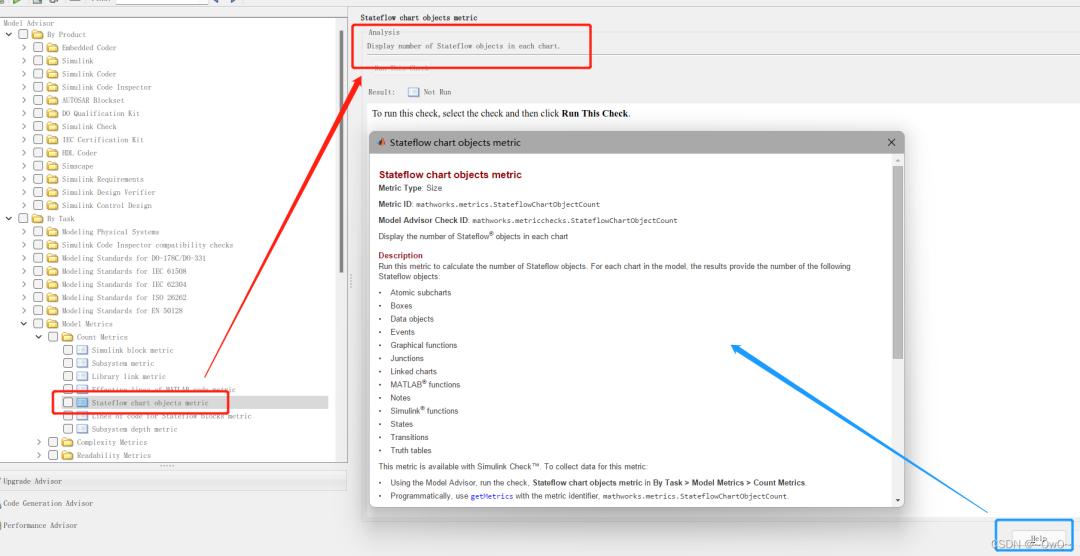Viewport: 1080px width, 556px height.
Task: Collapse the Model Metrics tree node
Action: click(24, 324)
